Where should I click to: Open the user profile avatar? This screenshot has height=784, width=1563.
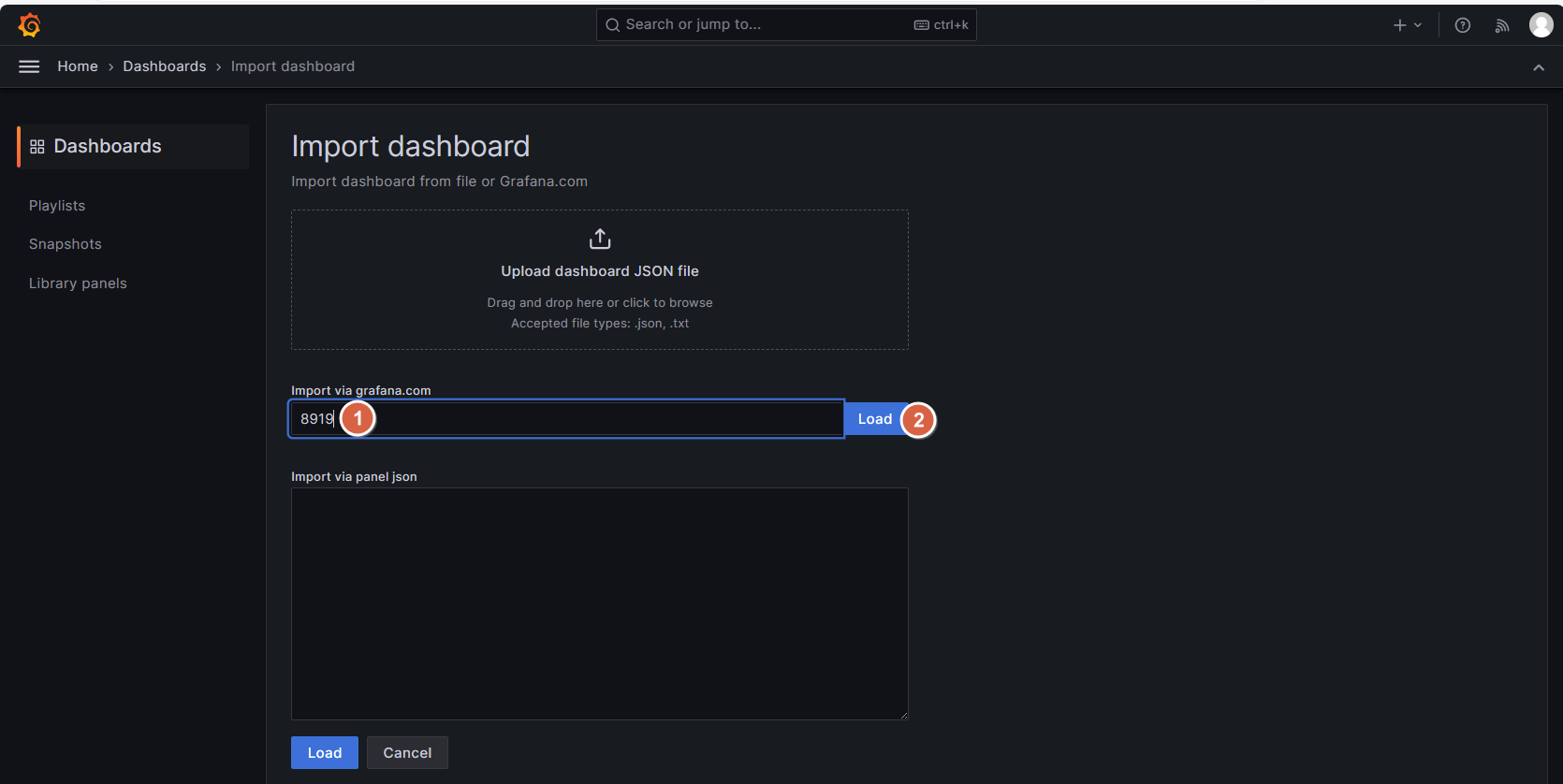[x=1541, y=25]
